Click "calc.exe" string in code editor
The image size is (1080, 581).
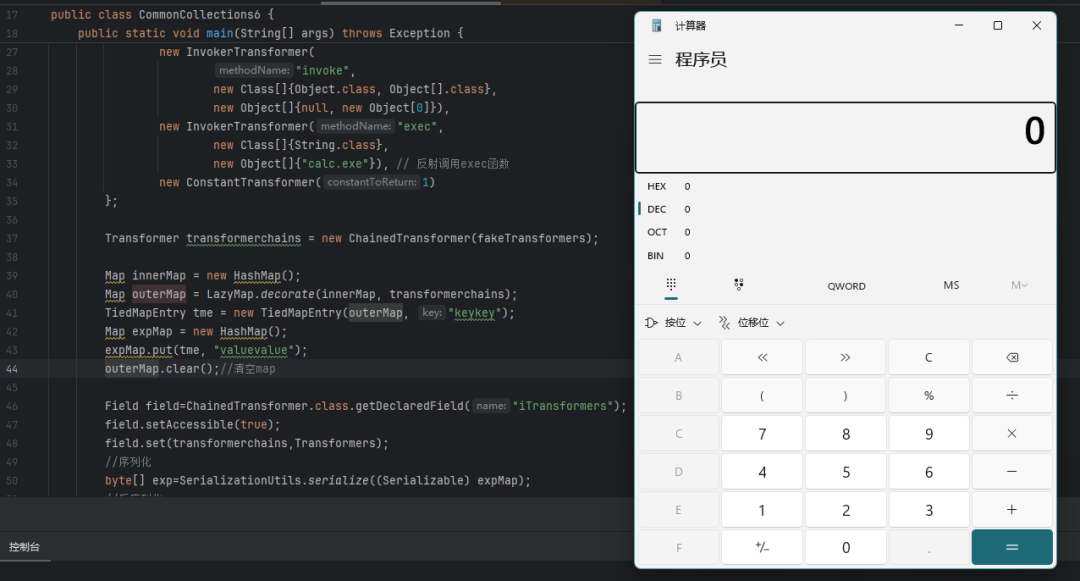click(338, 164)
